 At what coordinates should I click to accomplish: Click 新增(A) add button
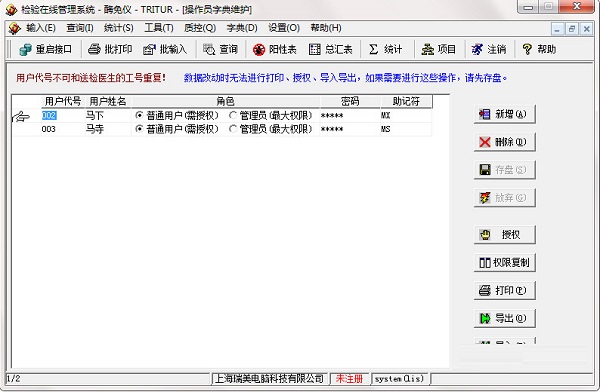coord(504,114)
